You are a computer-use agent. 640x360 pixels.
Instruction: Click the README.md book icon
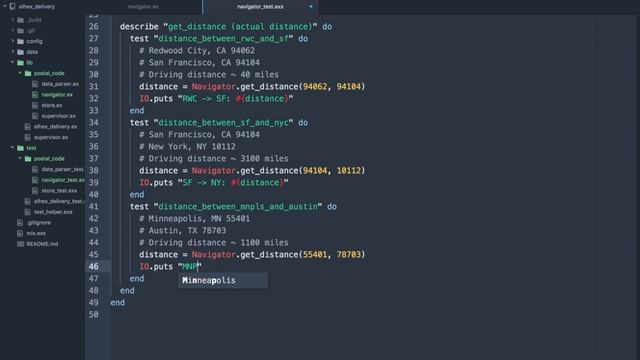tap(20, 244)
